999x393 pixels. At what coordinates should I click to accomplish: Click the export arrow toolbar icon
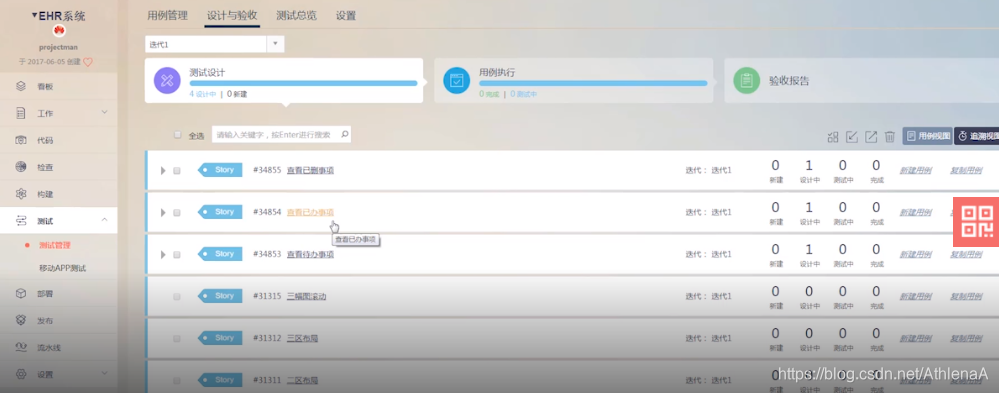871,136
